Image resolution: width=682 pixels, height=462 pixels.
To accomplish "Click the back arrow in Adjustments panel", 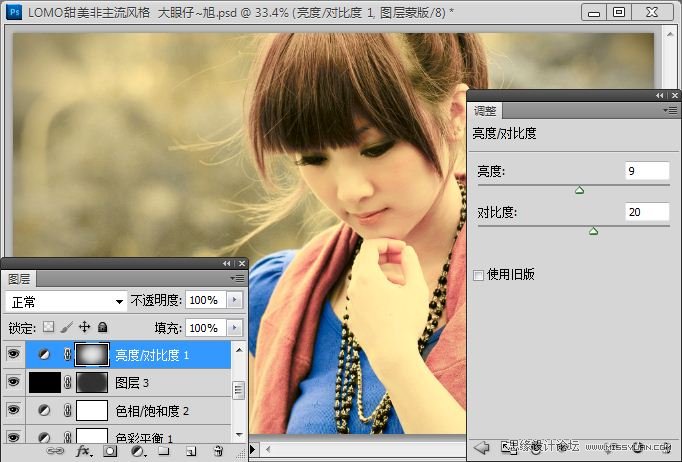I will click(x=481, y=447).
